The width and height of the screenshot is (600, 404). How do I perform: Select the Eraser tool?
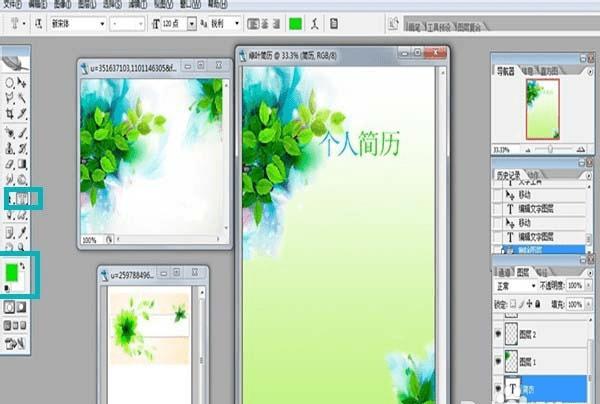(10, 164)
